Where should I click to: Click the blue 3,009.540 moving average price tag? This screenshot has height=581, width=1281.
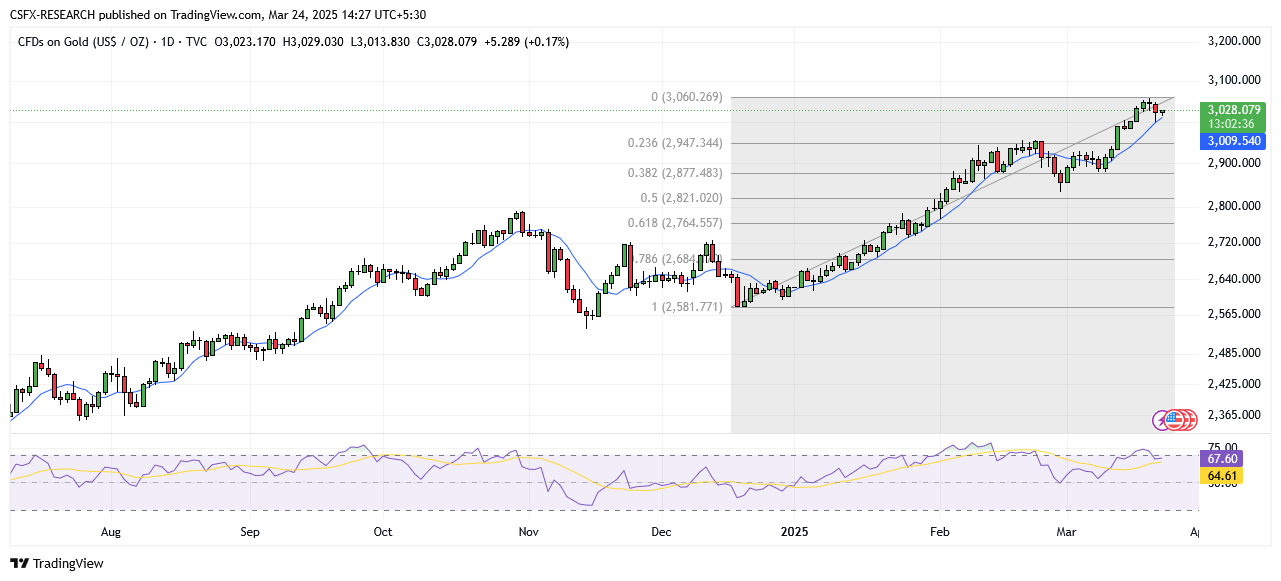pos(1235,141)
